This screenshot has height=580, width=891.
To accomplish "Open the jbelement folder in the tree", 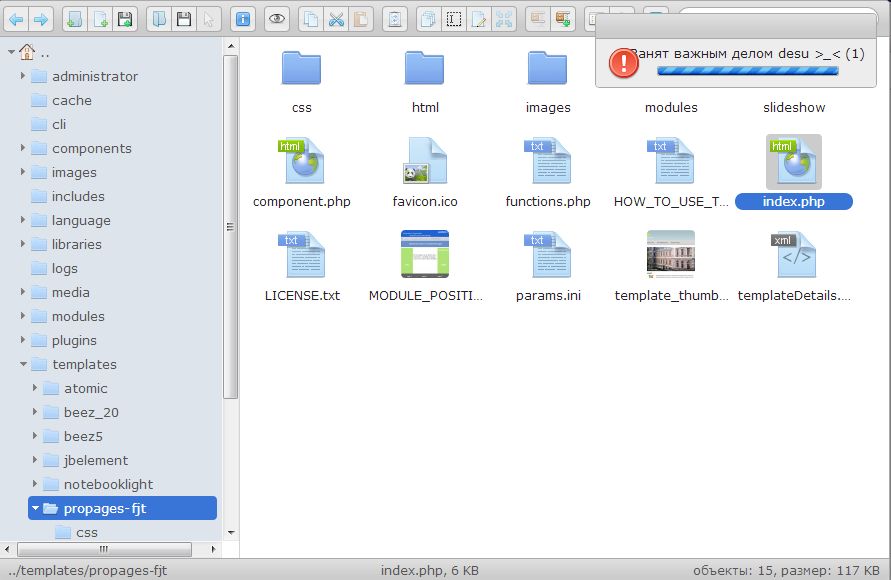I will point(86,460).
